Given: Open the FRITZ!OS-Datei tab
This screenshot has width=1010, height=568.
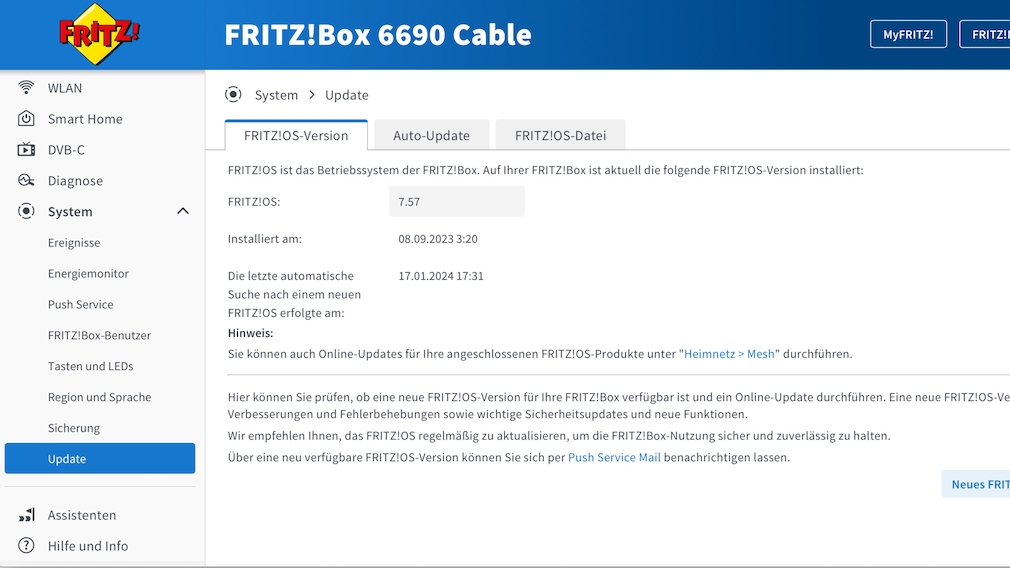Looking at the screenshot, I should (x=560, y=136).
